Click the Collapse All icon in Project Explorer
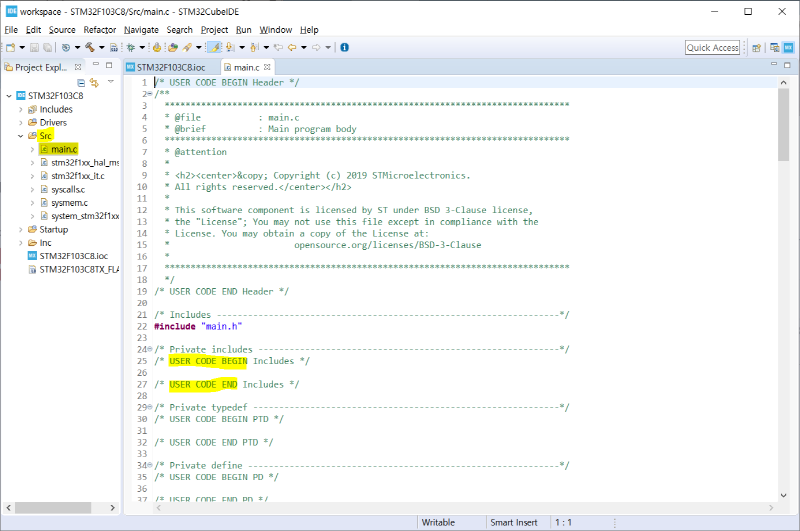This screenshot has height=531, width=800. [x=82, y=82]
